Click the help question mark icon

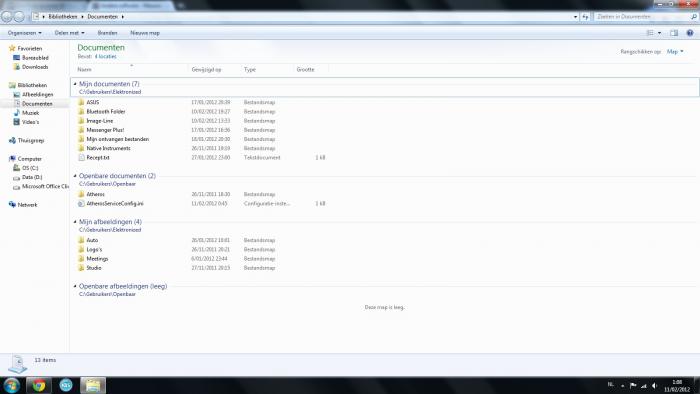[x=690, y=33]
